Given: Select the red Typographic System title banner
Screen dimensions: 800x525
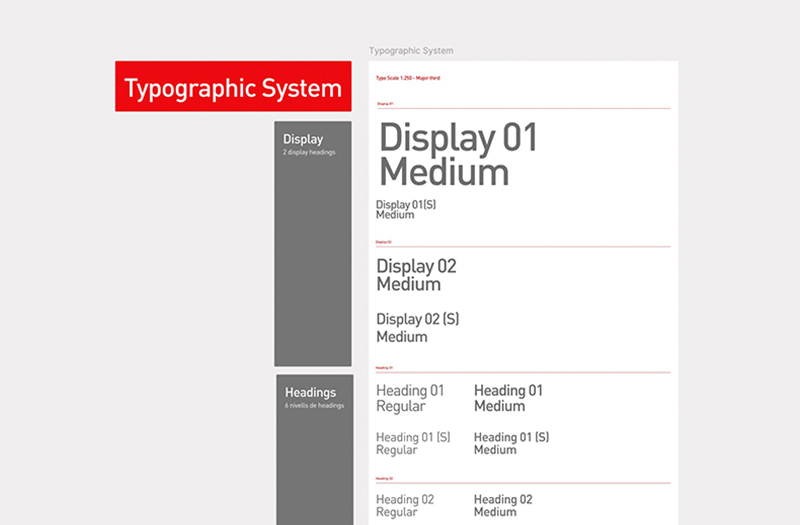Looking at the screenshot, I should pyautogui.click(x=233, y=87).
